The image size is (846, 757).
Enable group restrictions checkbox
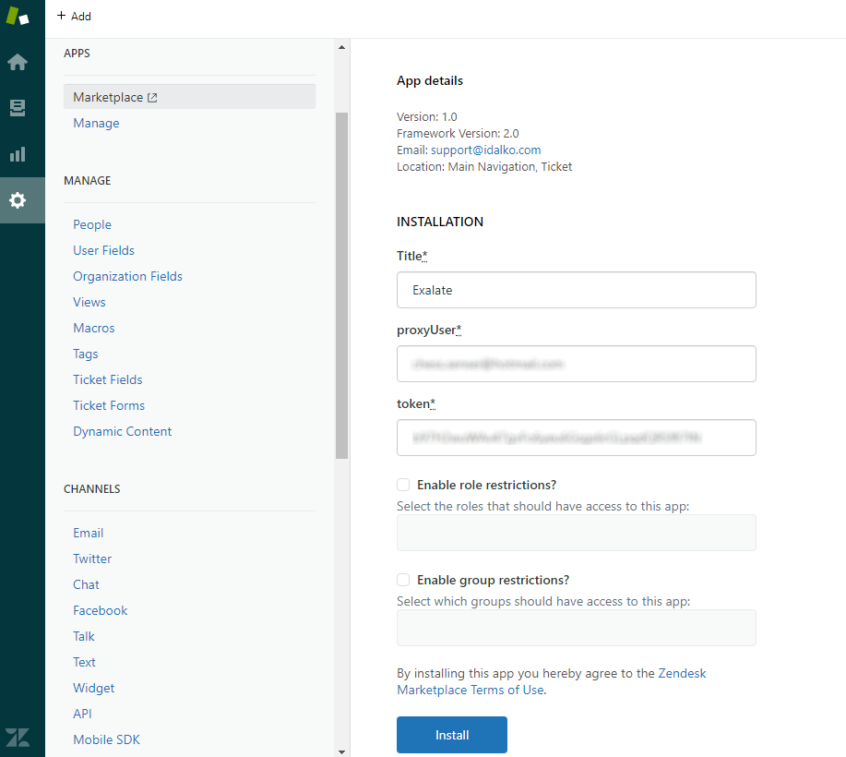(403, 579)
